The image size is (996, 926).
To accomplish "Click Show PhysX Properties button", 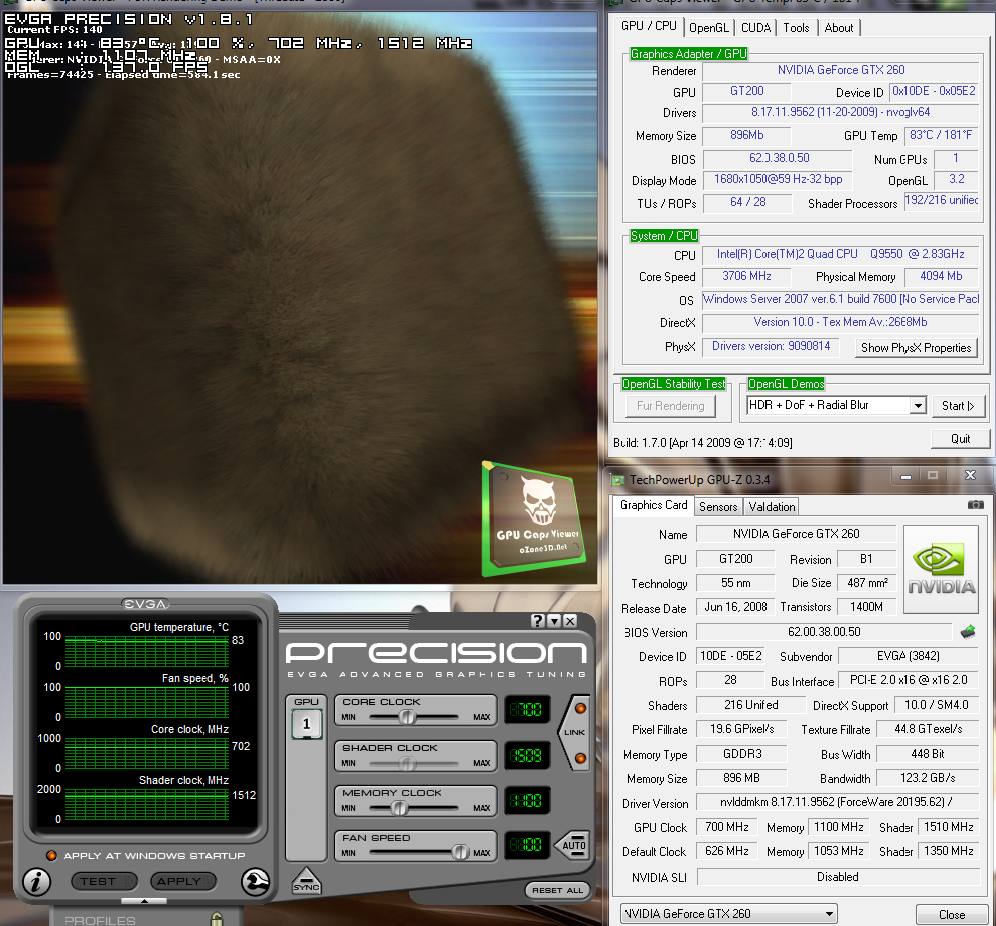I will 915,348.
